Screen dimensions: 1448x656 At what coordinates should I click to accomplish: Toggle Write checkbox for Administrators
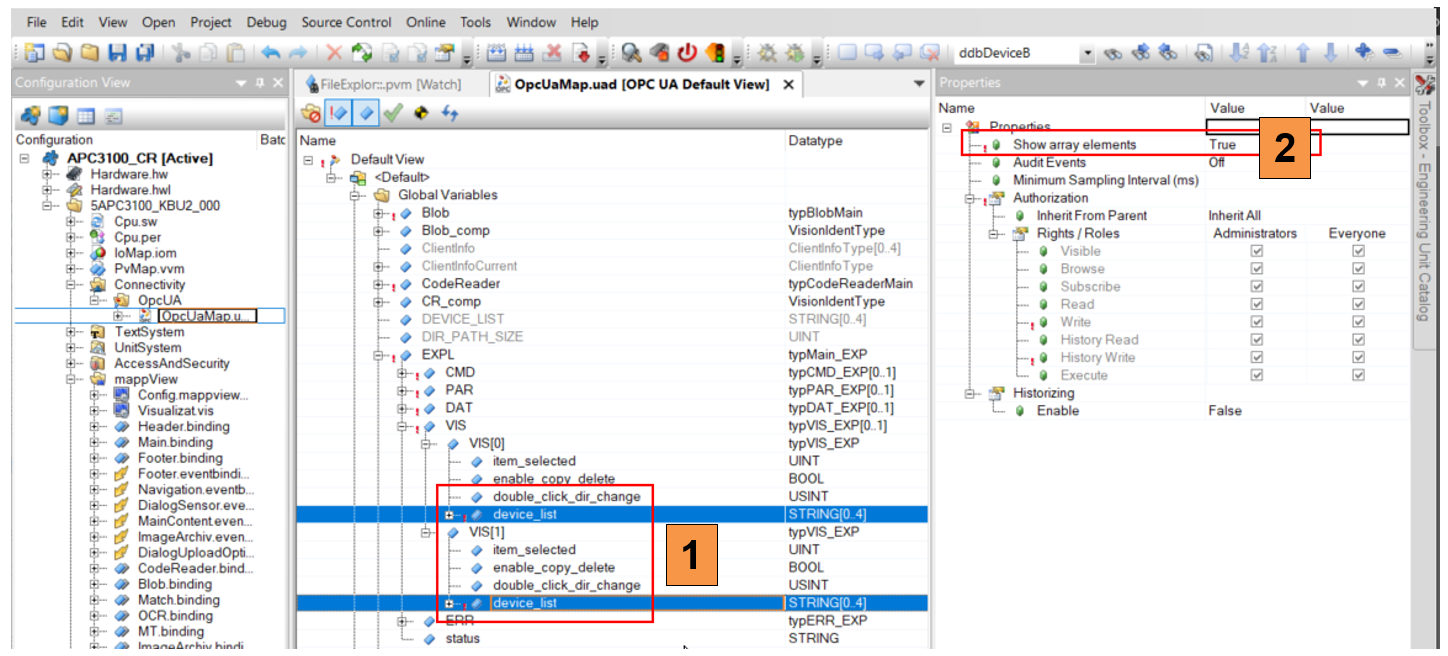1256,322
